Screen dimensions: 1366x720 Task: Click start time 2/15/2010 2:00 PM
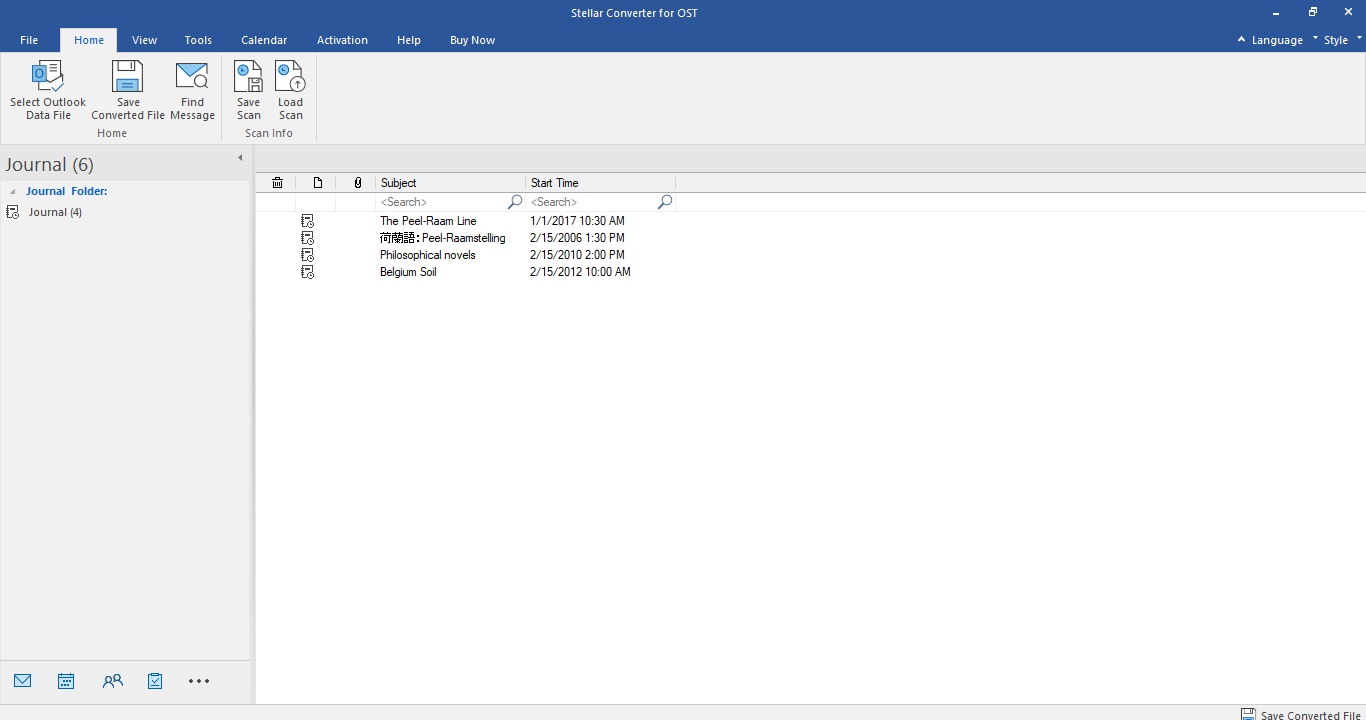[x=578, y=255]
